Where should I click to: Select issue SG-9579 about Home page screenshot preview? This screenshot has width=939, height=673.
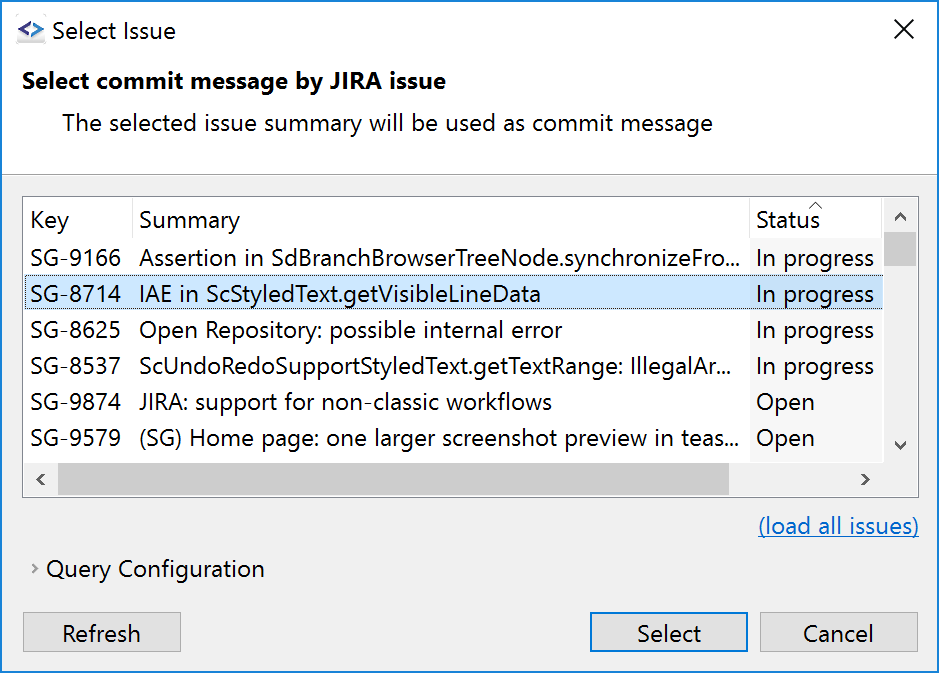tap(400, 437)
